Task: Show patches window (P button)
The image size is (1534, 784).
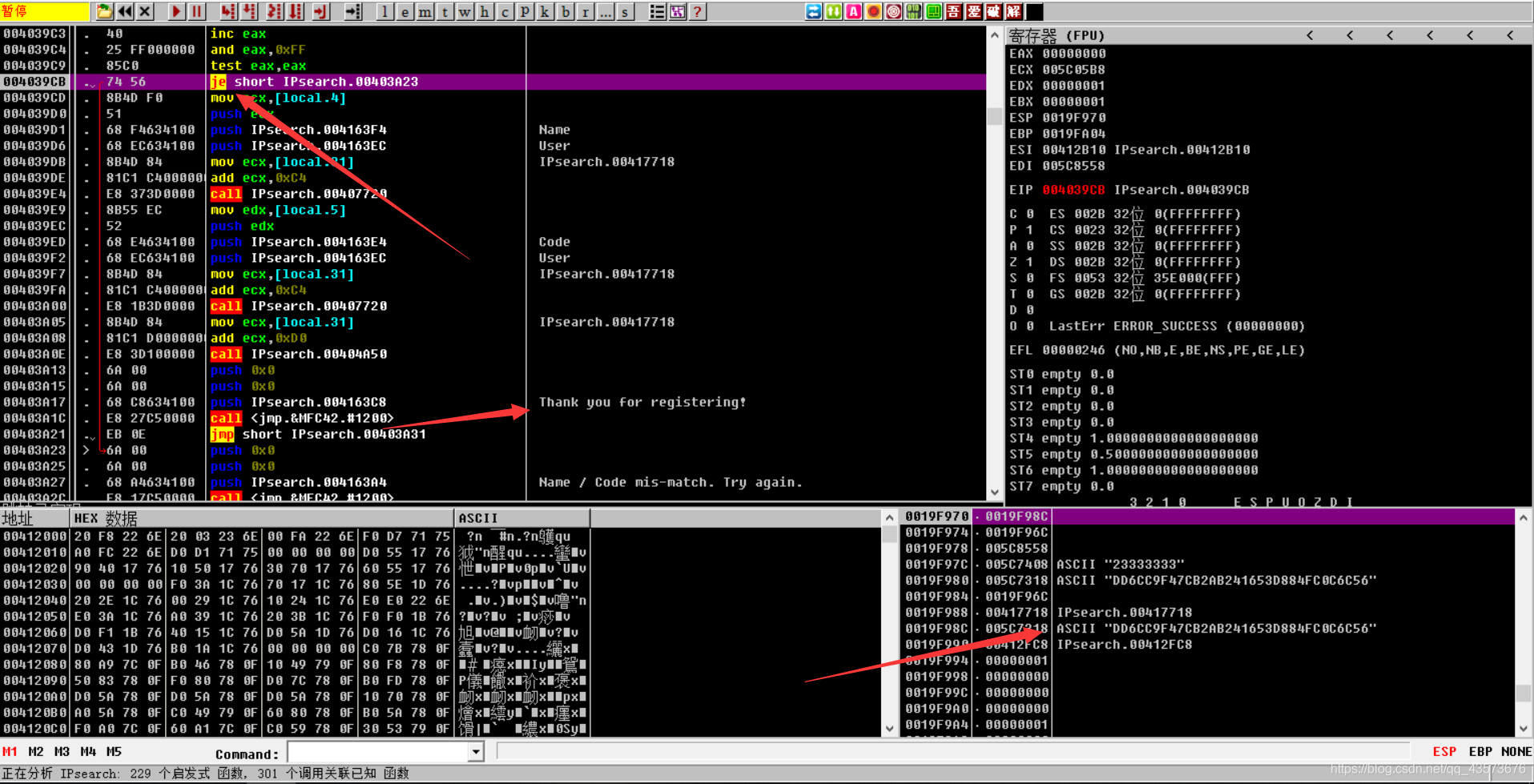Action: [525, 11]
